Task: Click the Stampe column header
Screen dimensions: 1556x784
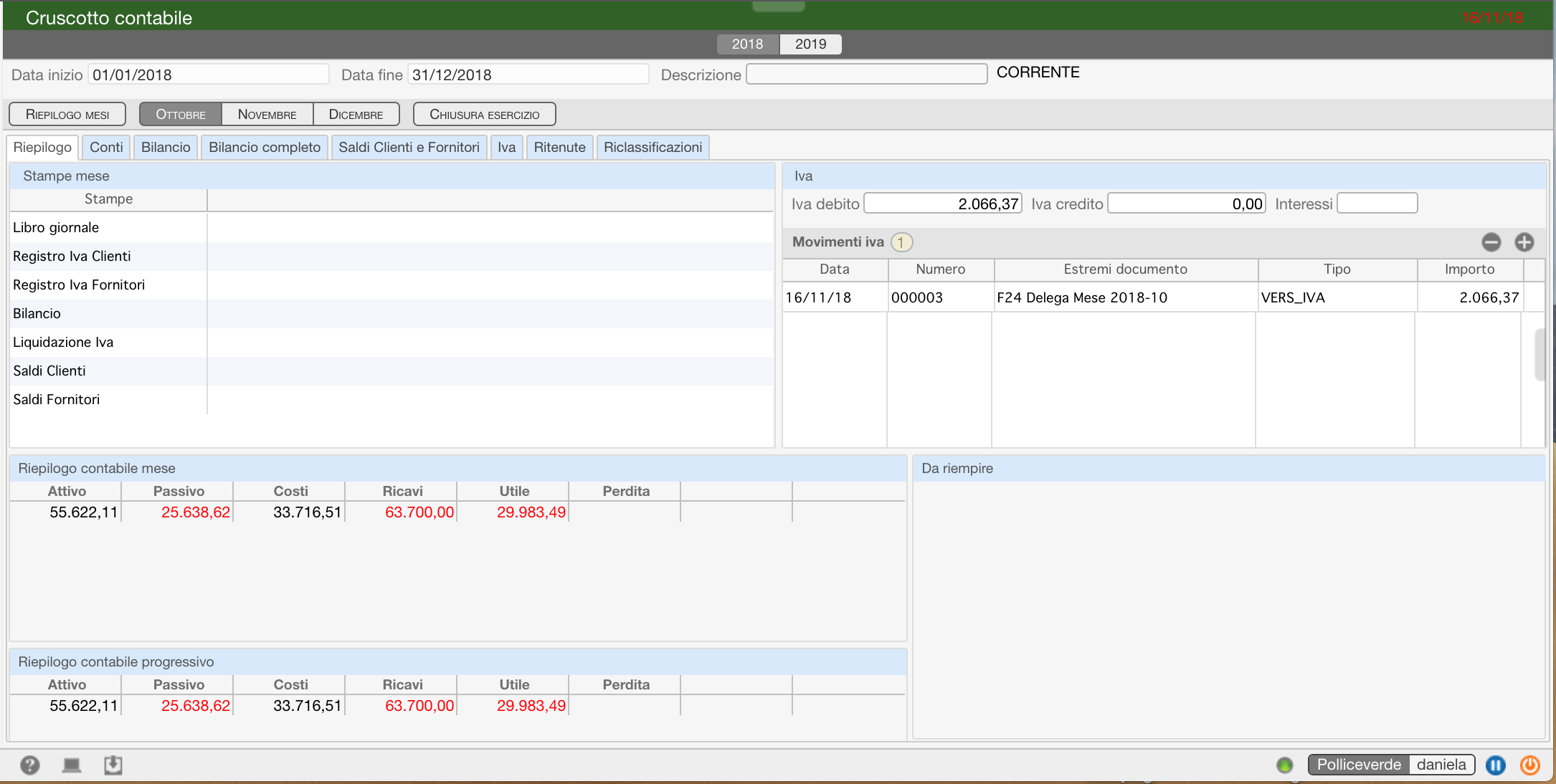Action: point(109,199)
